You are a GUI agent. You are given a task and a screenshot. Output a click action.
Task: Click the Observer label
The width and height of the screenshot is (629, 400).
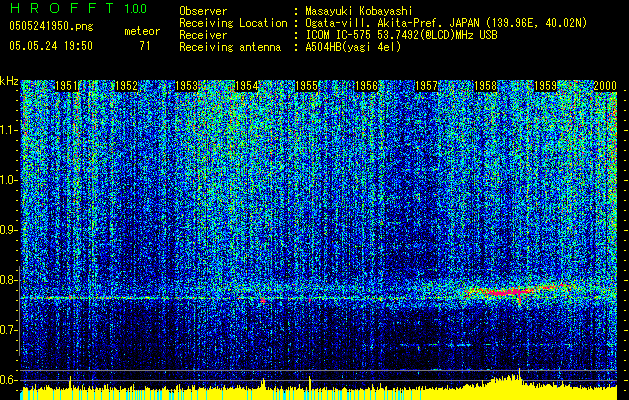203,11
